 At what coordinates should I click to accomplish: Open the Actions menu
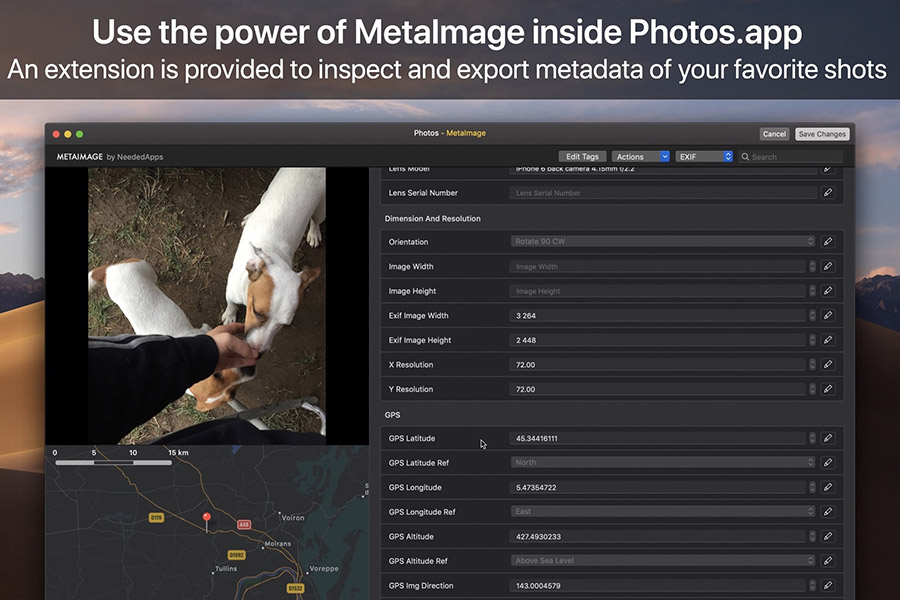tap(640, 156)
